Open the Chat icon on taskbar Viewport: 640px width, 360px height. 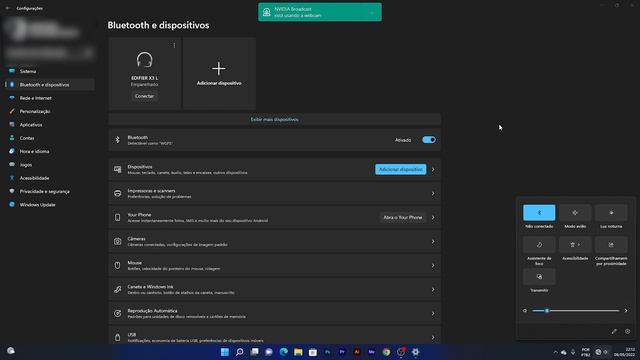(x=269, y=352)
